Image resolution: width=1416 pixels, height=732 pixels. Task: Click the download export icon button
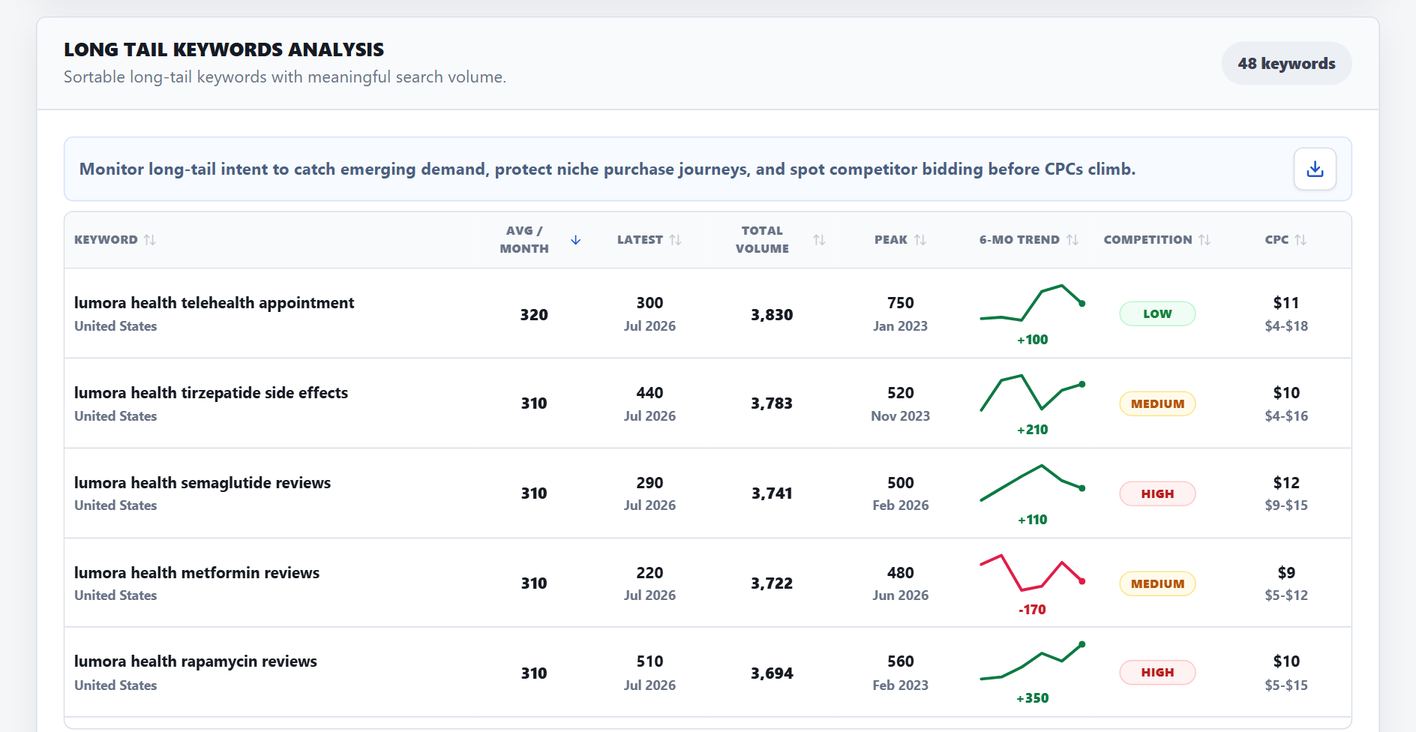pos(1315,169)
